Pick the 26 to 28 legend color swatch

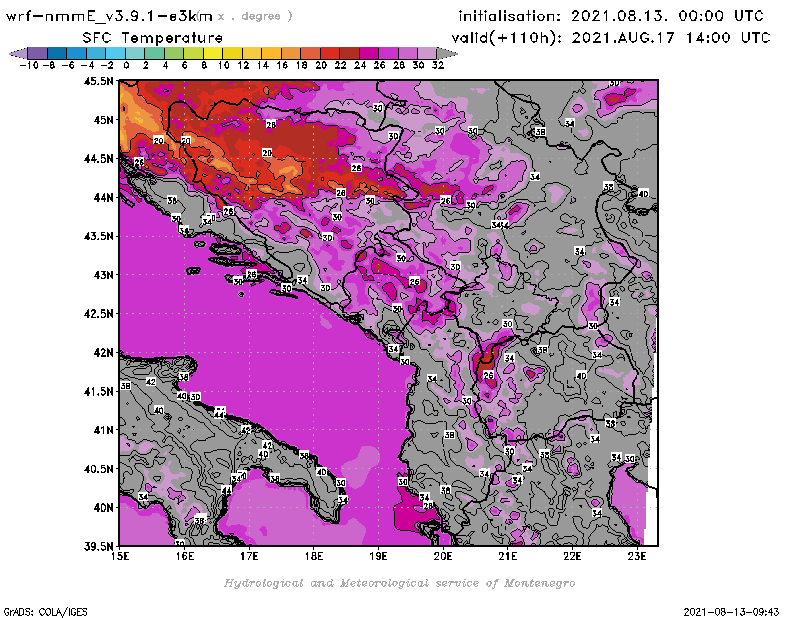coord(388,53)
